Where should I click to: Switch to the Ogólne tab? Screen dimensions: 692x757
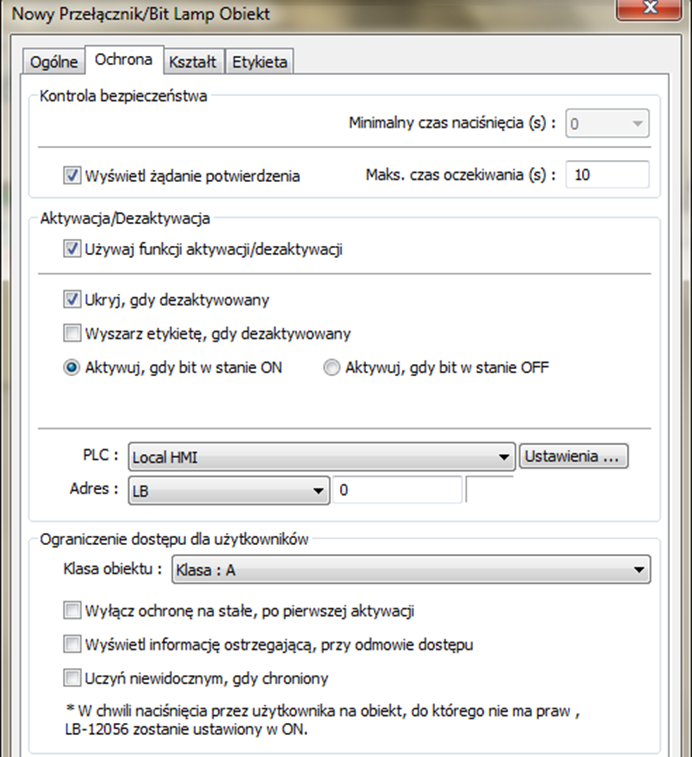point(54,62)
